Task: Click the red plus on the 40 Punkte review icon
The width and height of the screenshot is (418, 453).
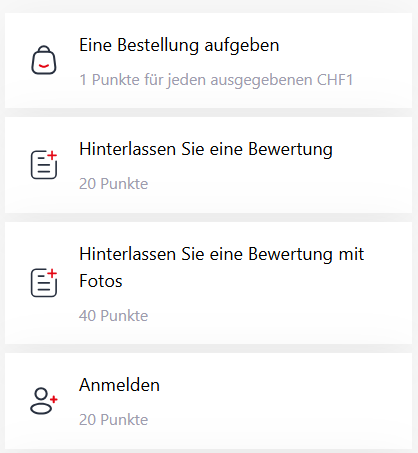Action: [52, 273]
